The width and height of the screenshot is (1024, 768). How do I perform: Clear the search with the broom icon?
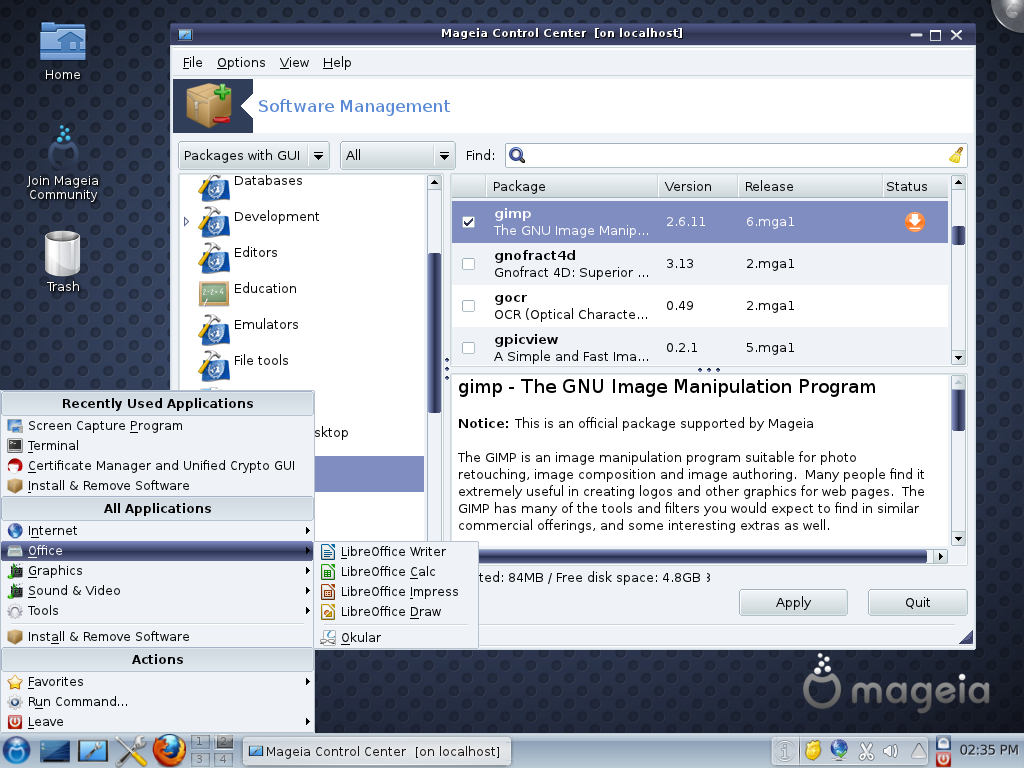click(956, 155)
